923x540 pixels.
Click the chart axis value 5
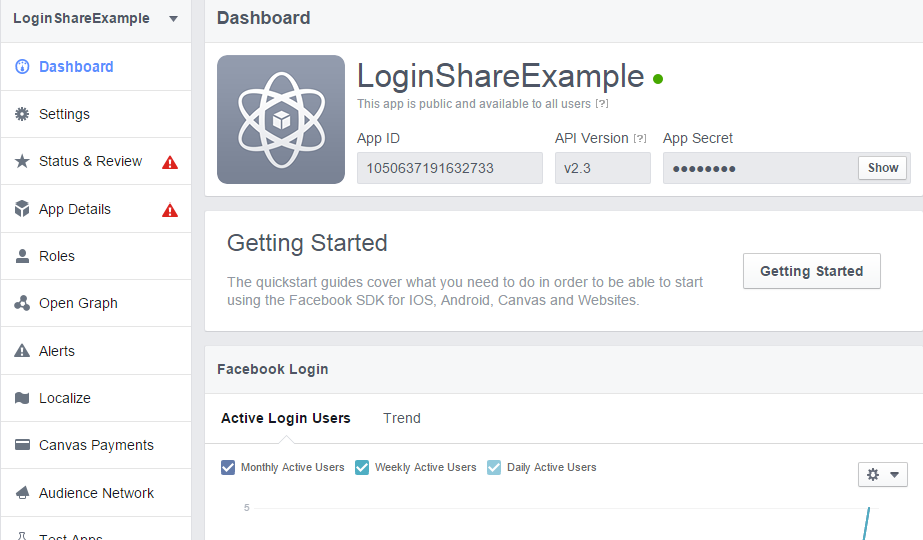coord(247,508)
